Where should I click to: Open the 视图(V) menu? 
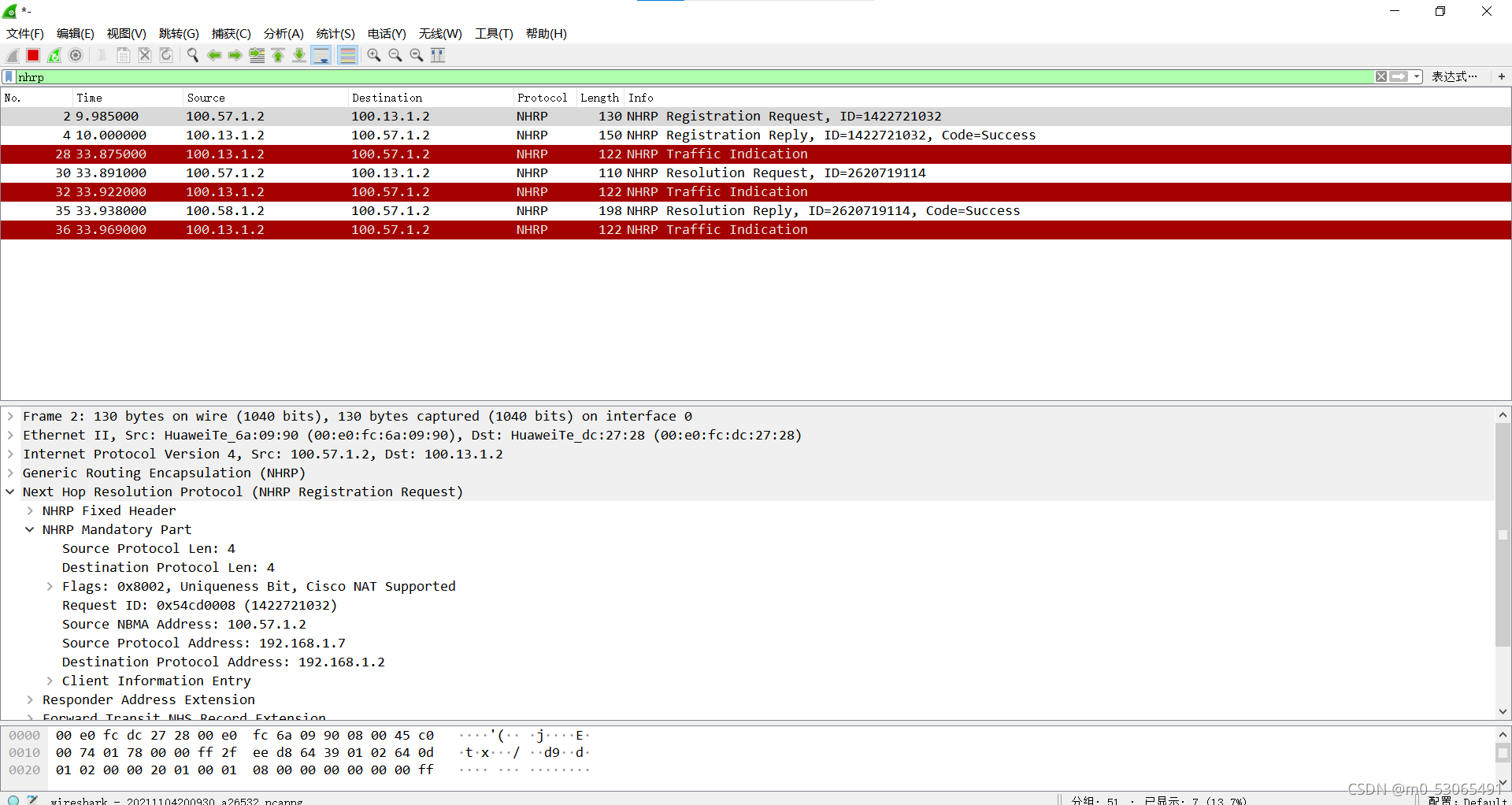pyautogui.click(x=127, y=34)
